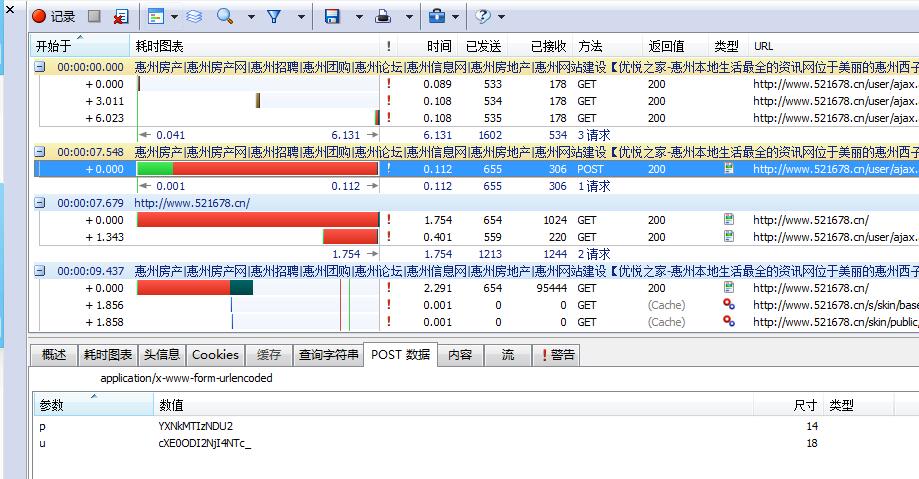
Task: Start recording with the red 记录 button
Action: 53,16
